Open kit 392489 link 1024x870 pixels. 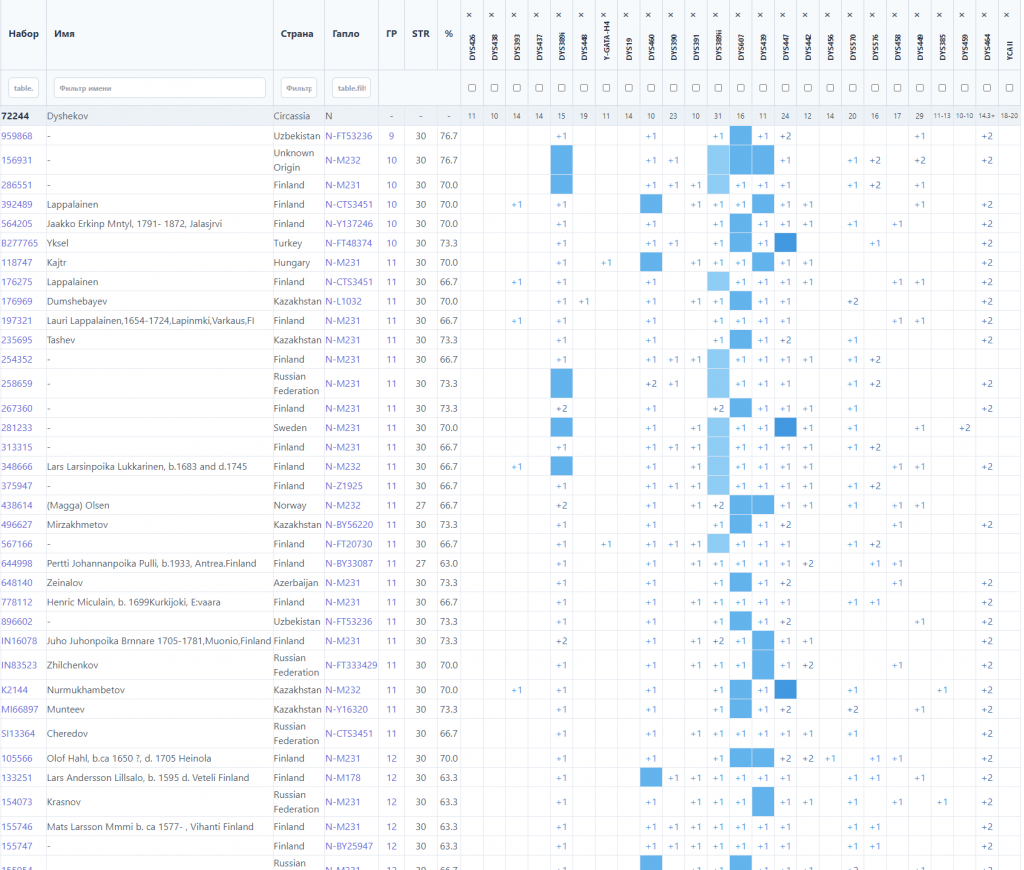17,204
